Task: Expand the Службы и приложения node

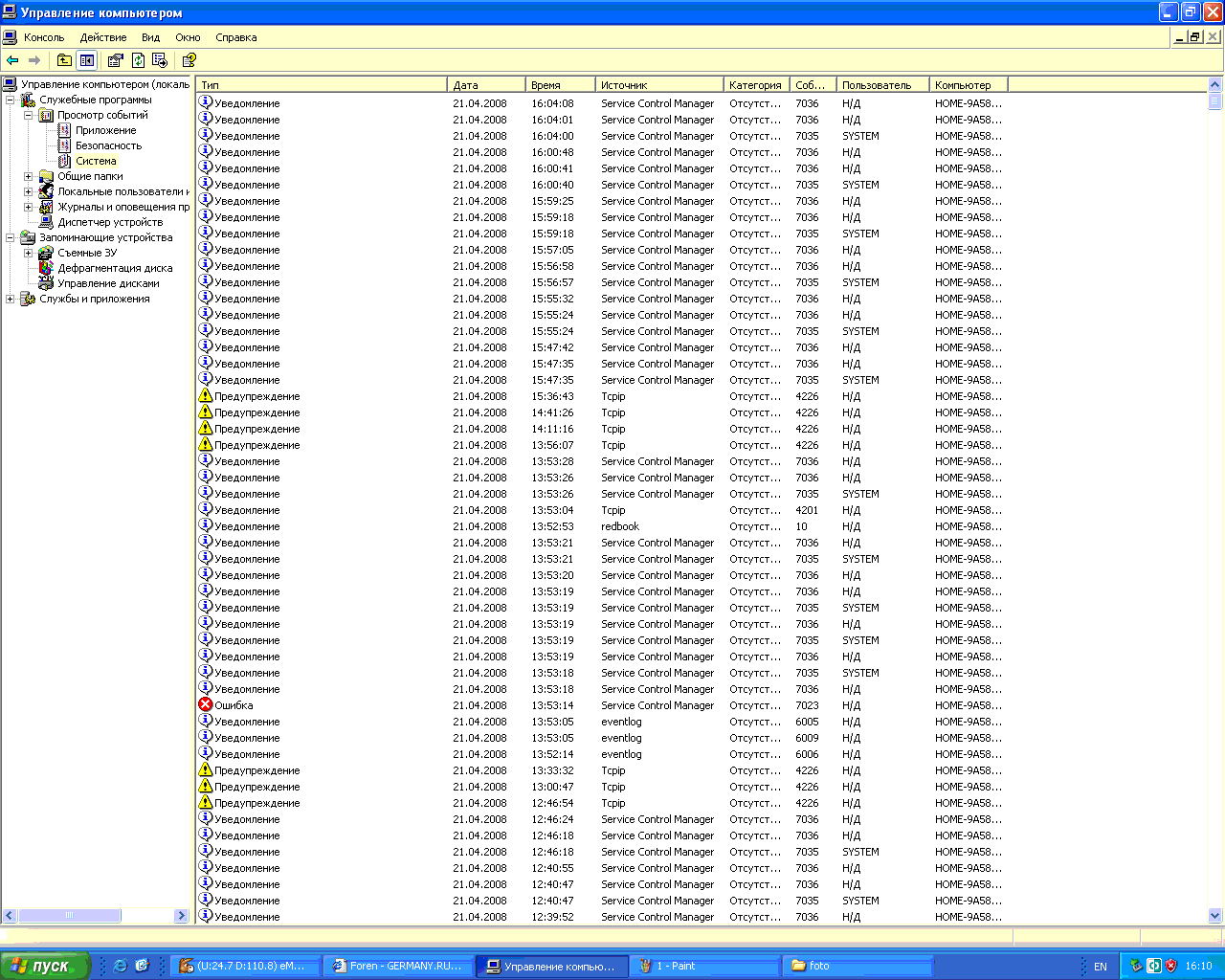Action: [10, 299]
